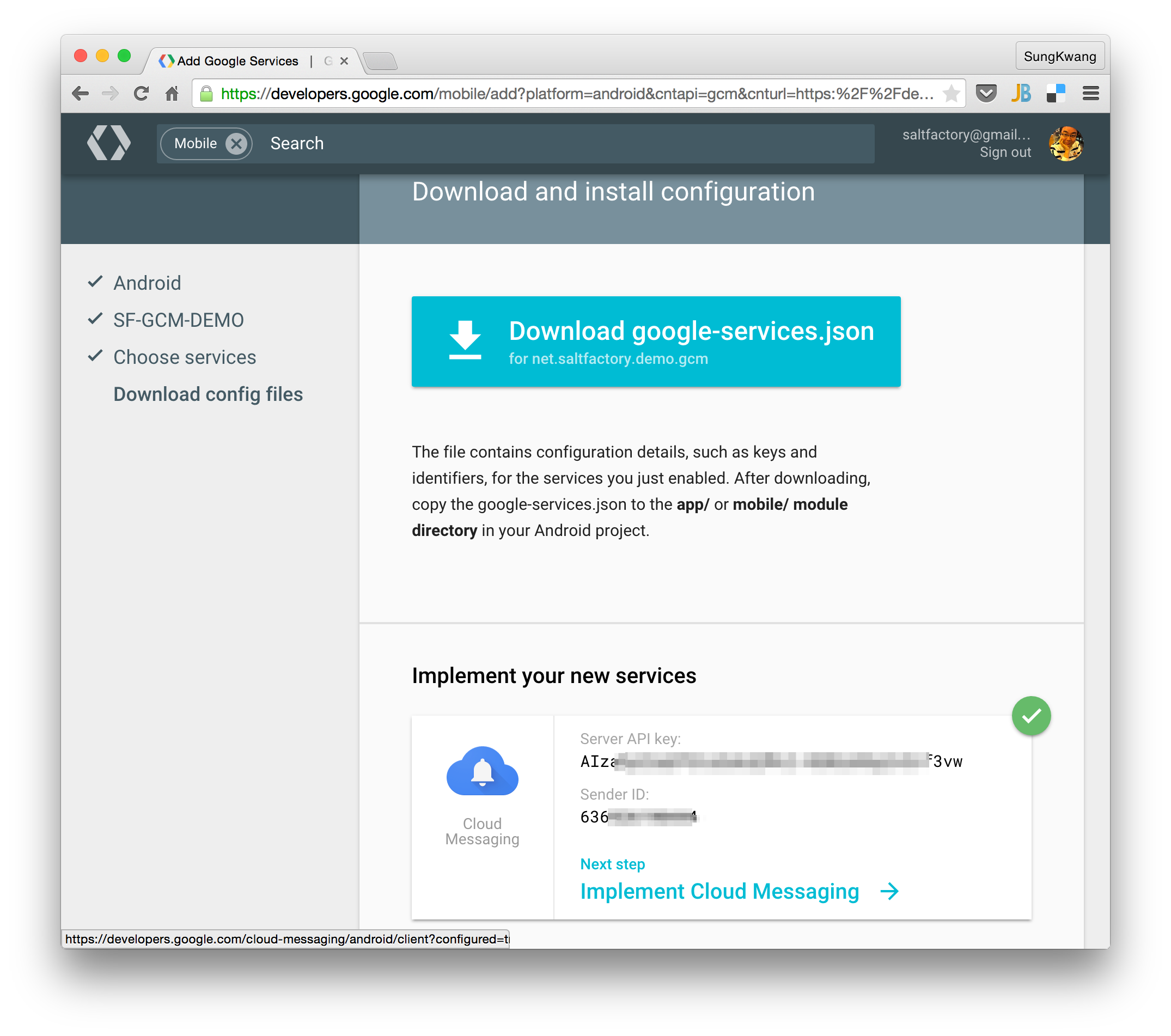
Task: Select the Android step in sidebar
Action: (x=147, y=283)
